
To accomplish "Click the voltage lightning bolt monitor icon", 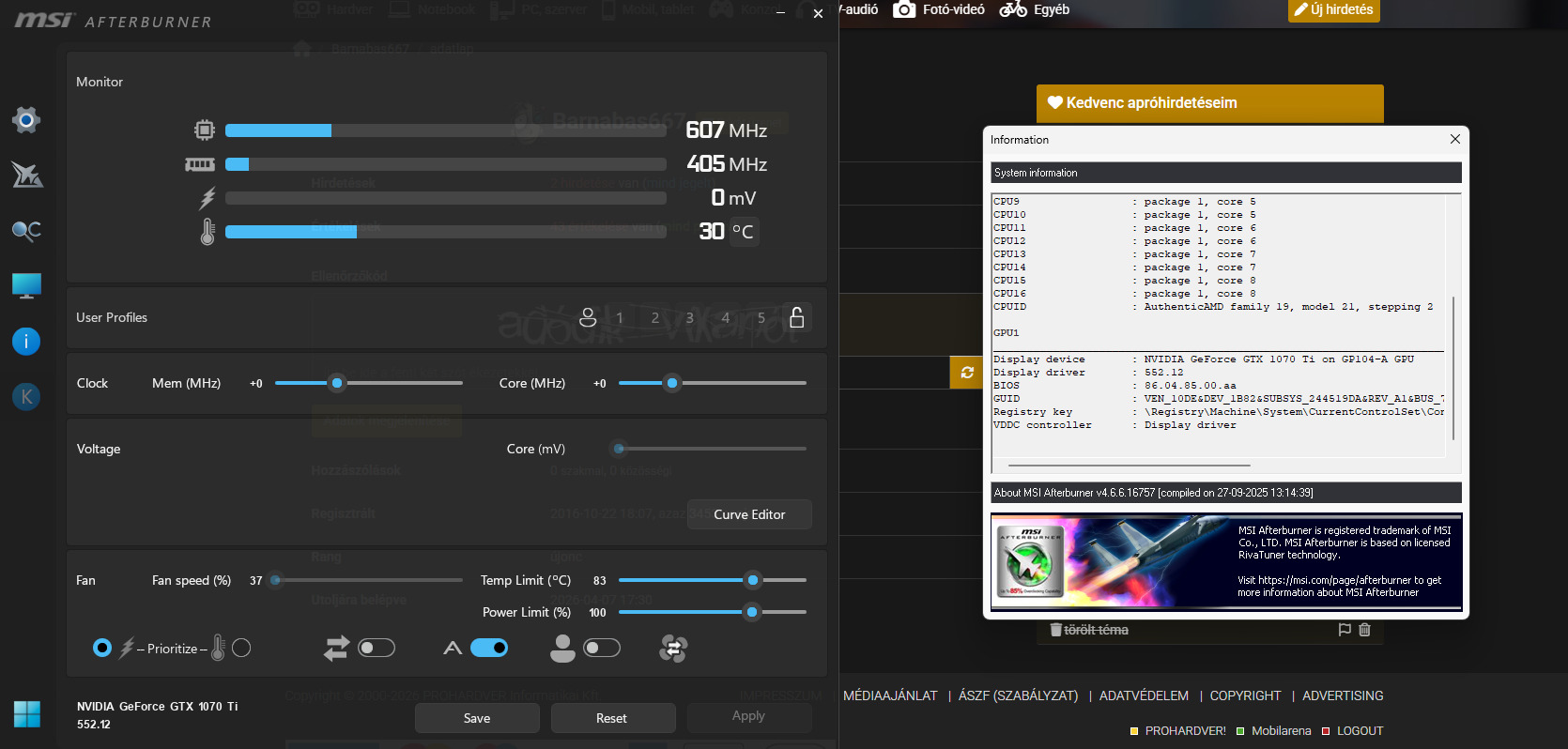I will (208, 198).
